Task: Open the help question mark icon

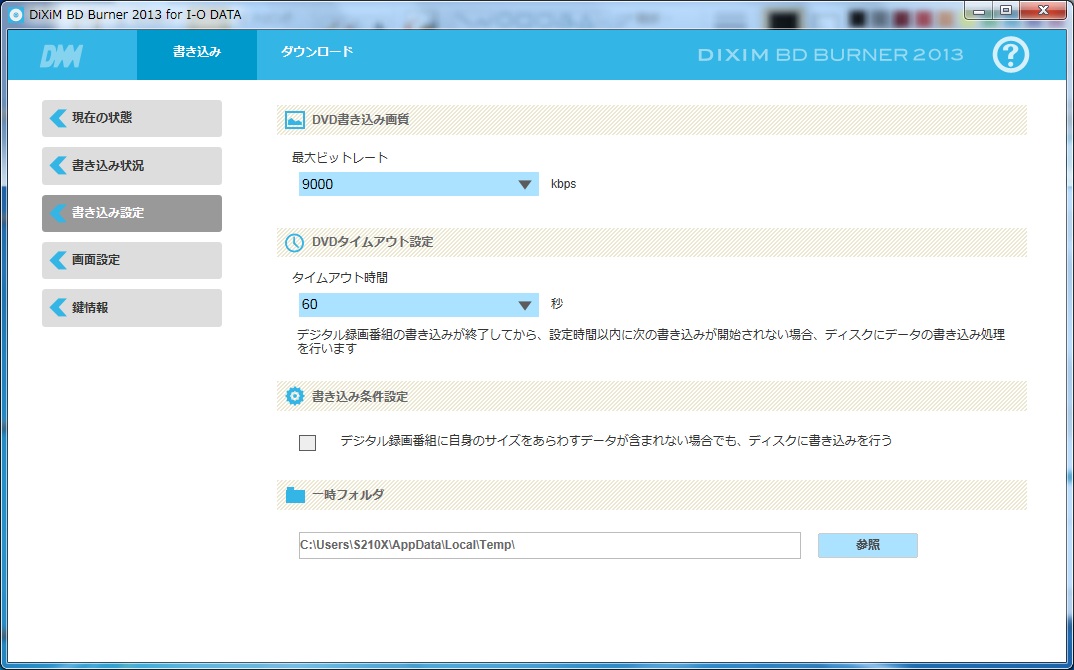Action: (1010, 55)
